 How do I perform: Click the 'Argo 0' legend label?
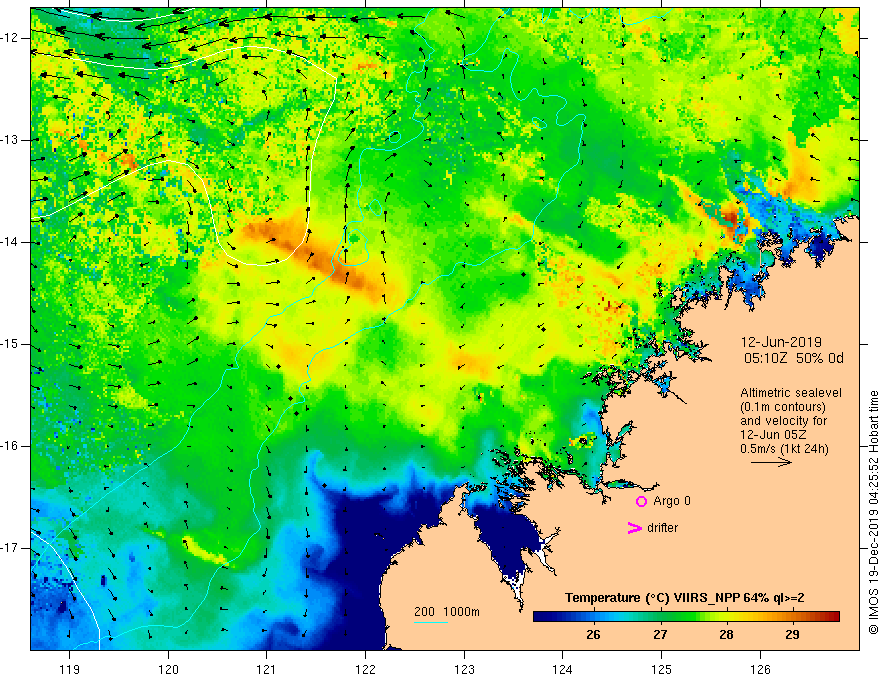coord(672,501)
